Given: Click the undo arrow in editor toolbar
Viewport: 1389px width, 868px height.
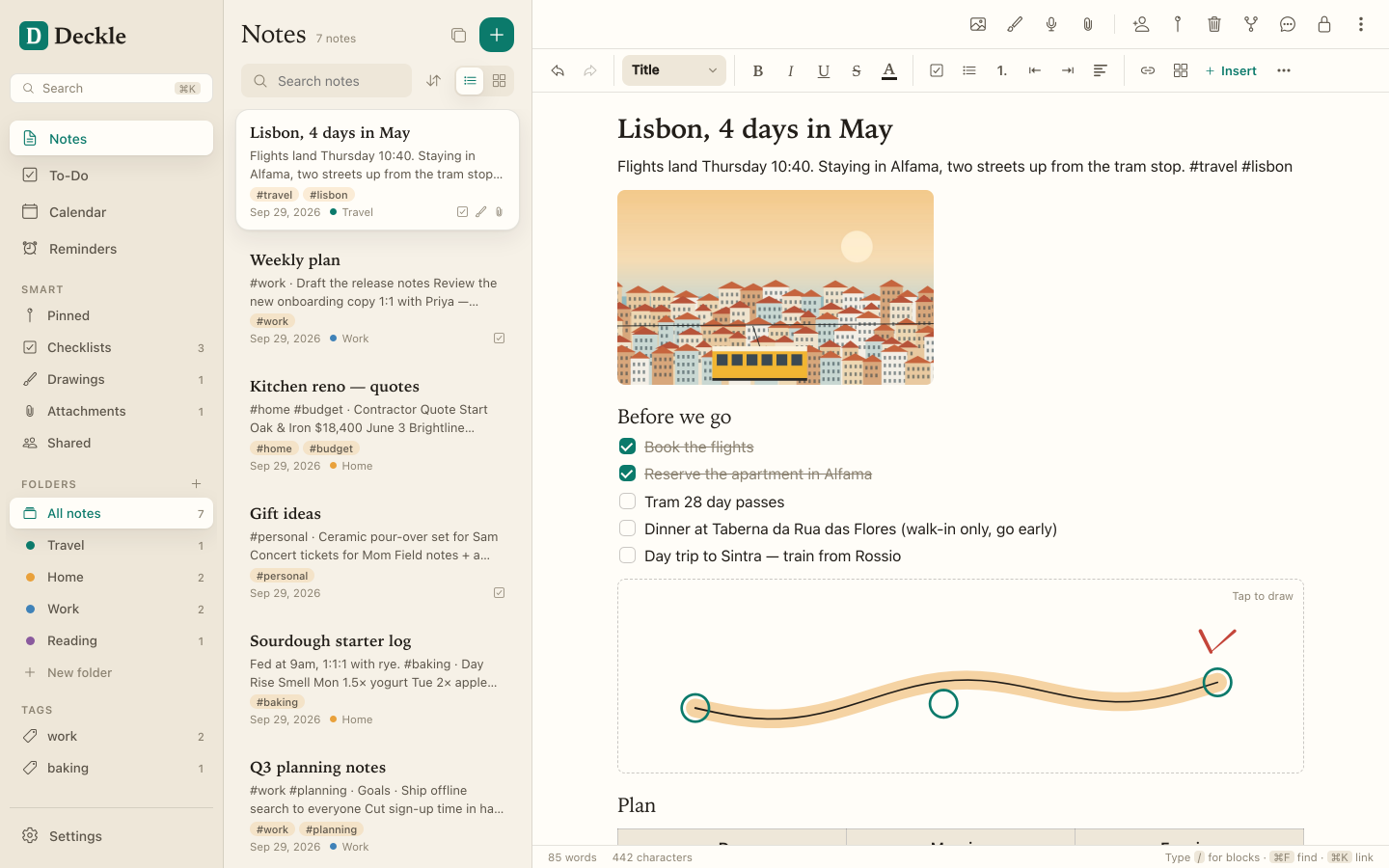Looking at the screenshot, I should (x=558, y=70).
